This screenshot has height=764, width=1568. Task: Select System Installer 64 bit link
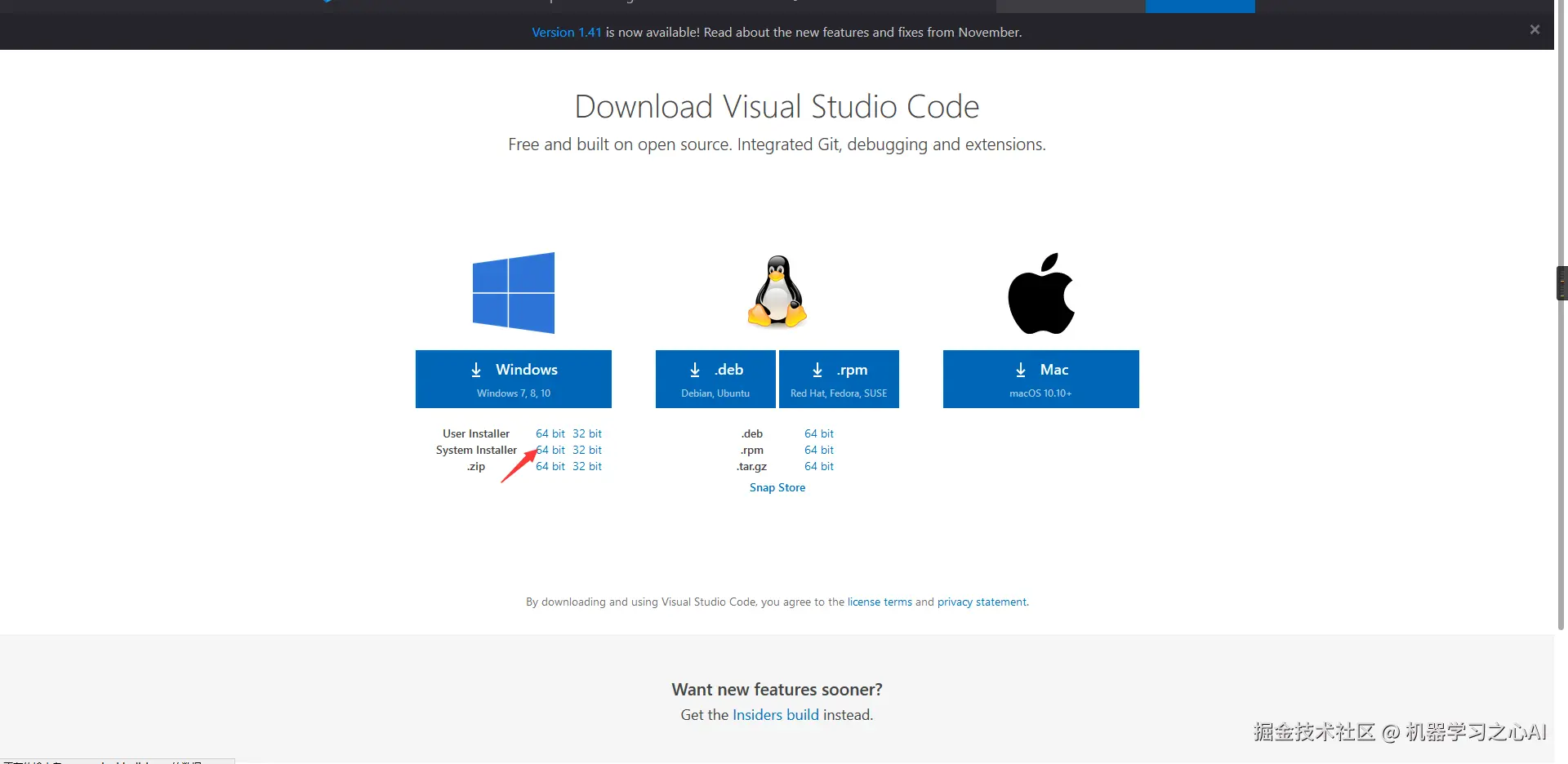click(x=550, y=450)
